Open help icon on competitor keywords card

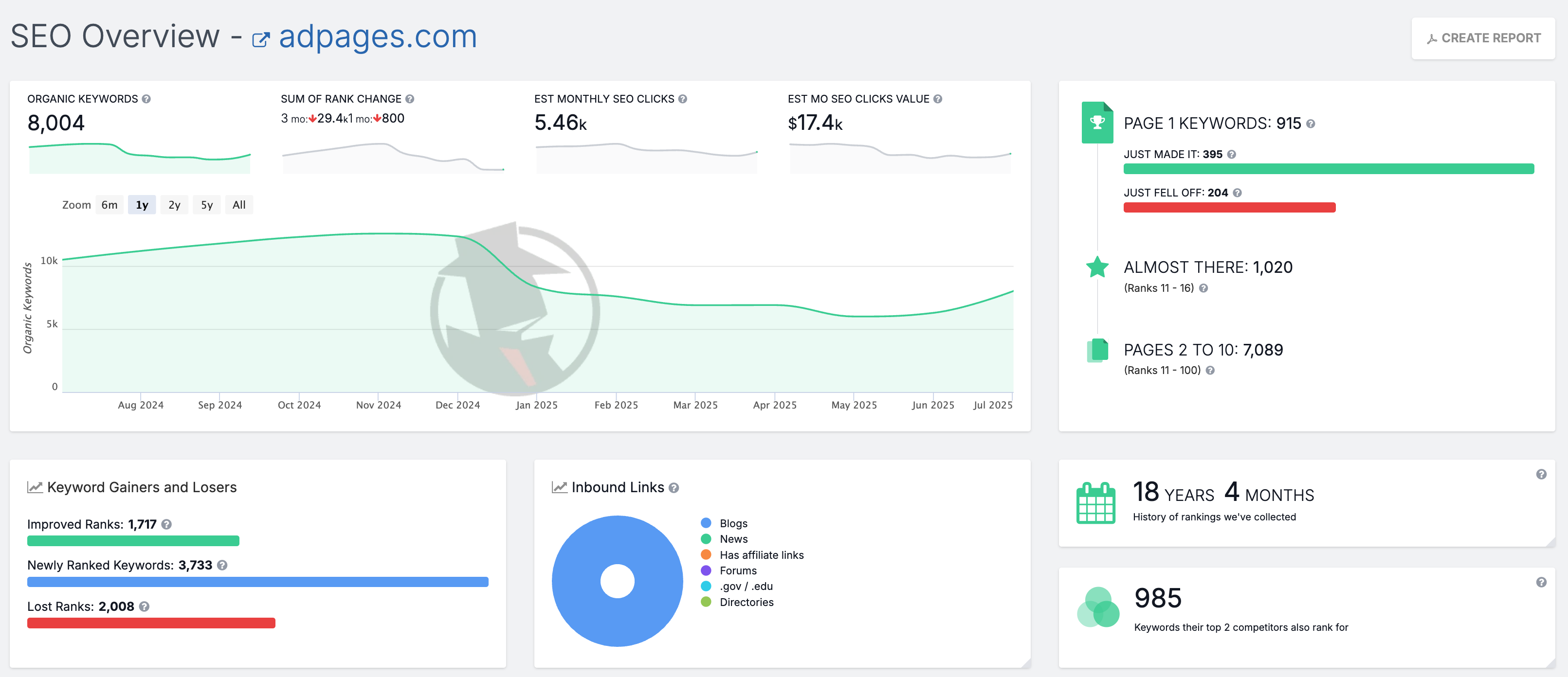[x=1541, y=583]
